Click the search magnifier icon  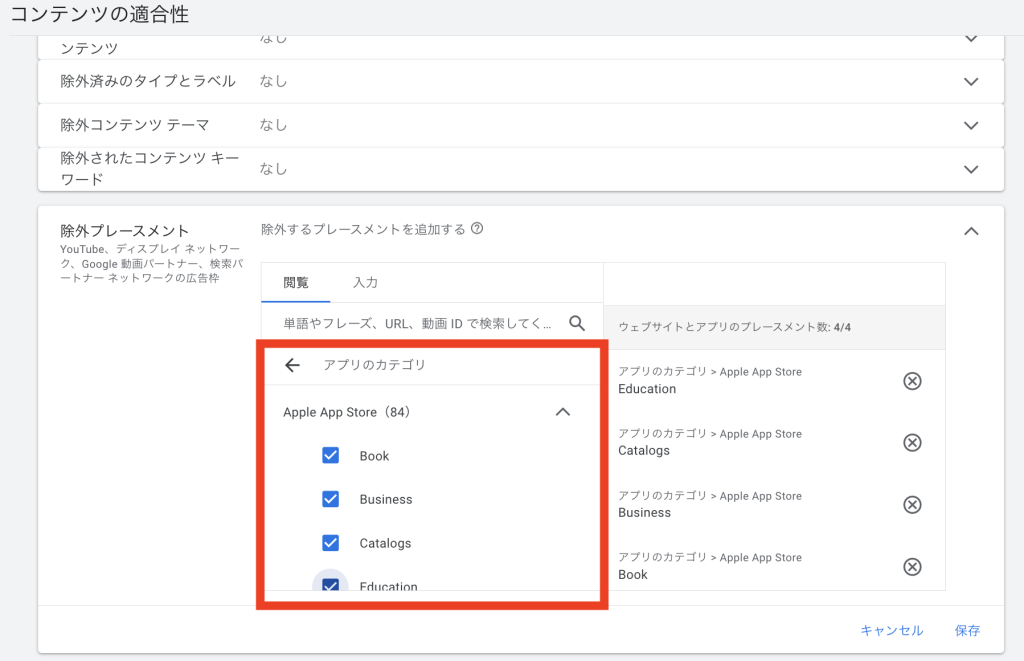click(x=577, y=323)
